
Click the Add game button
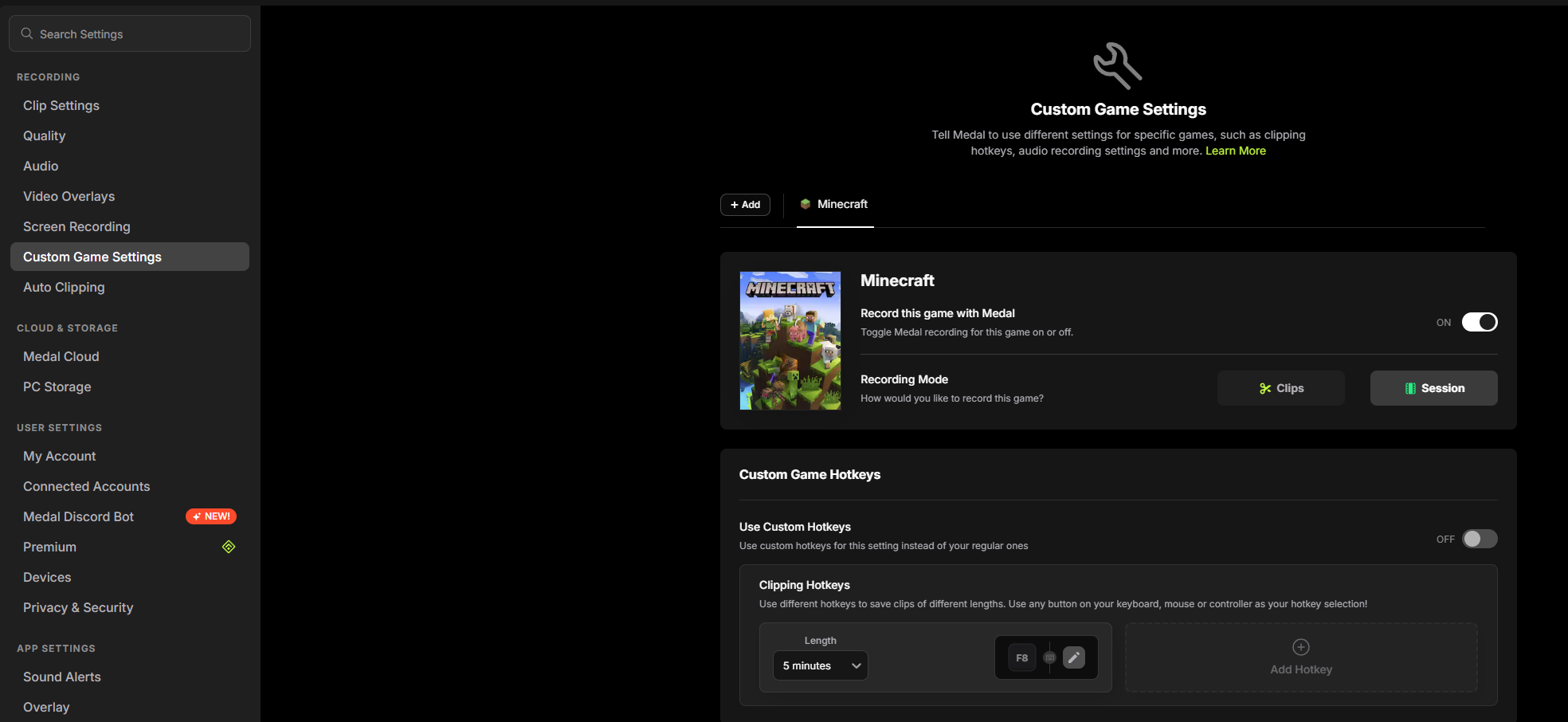(x=745, y=205)
